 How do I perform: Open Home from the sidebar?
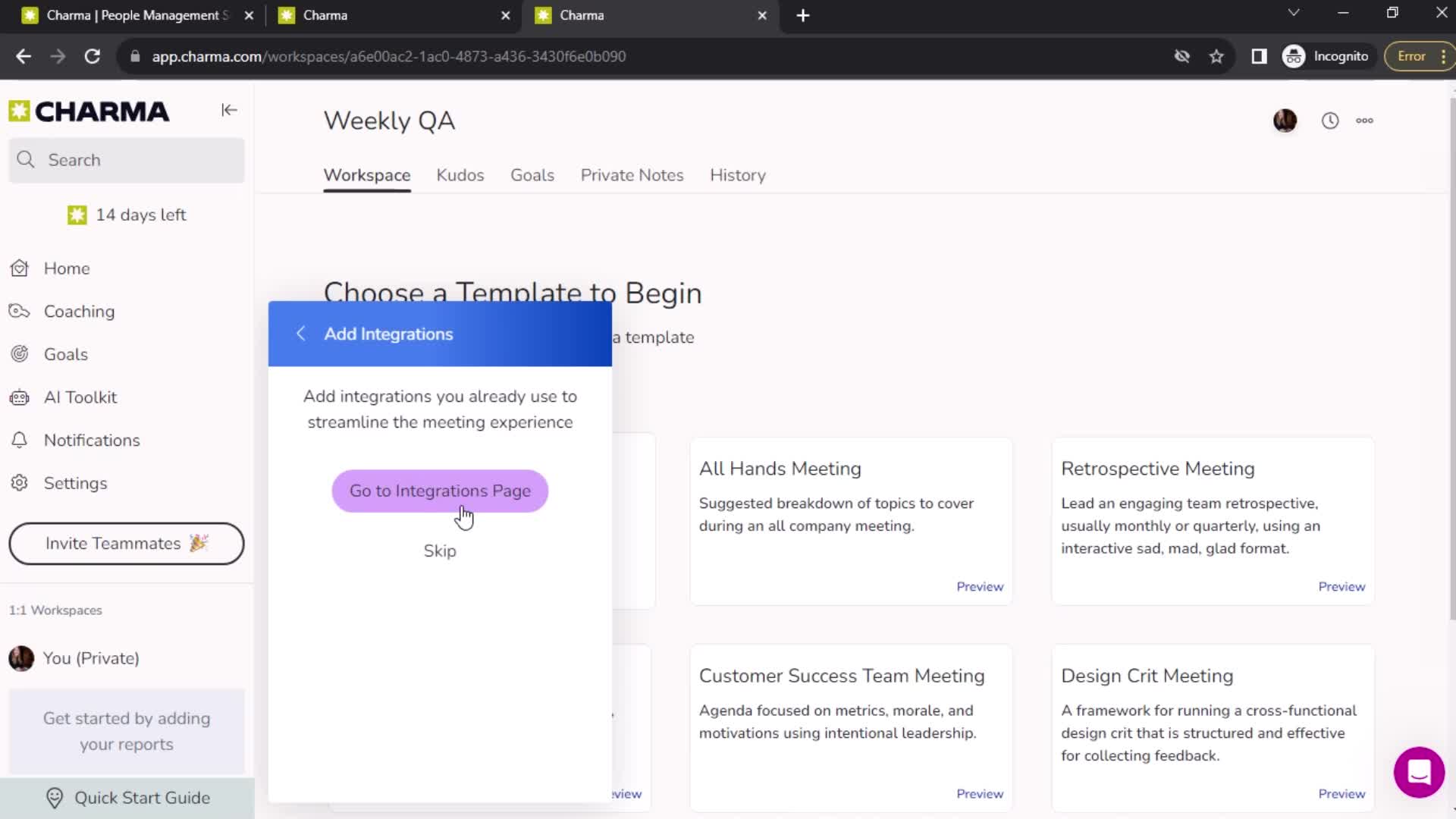point(66,268)
